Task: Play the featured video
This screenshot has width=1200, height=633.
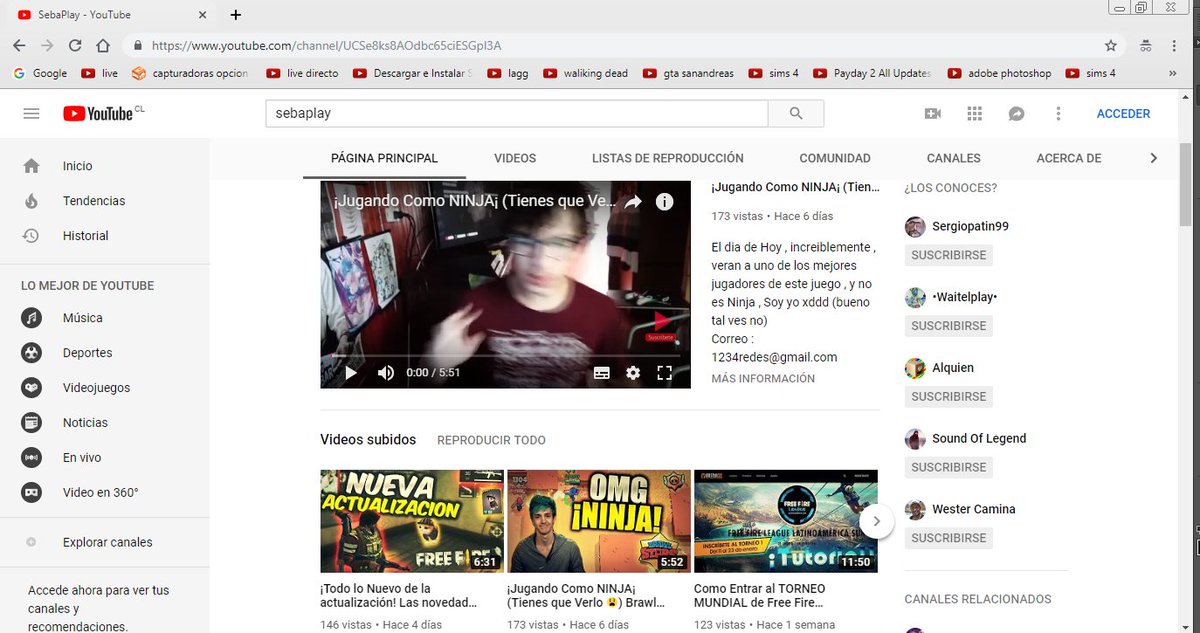Action: click(x=350, y=373)
